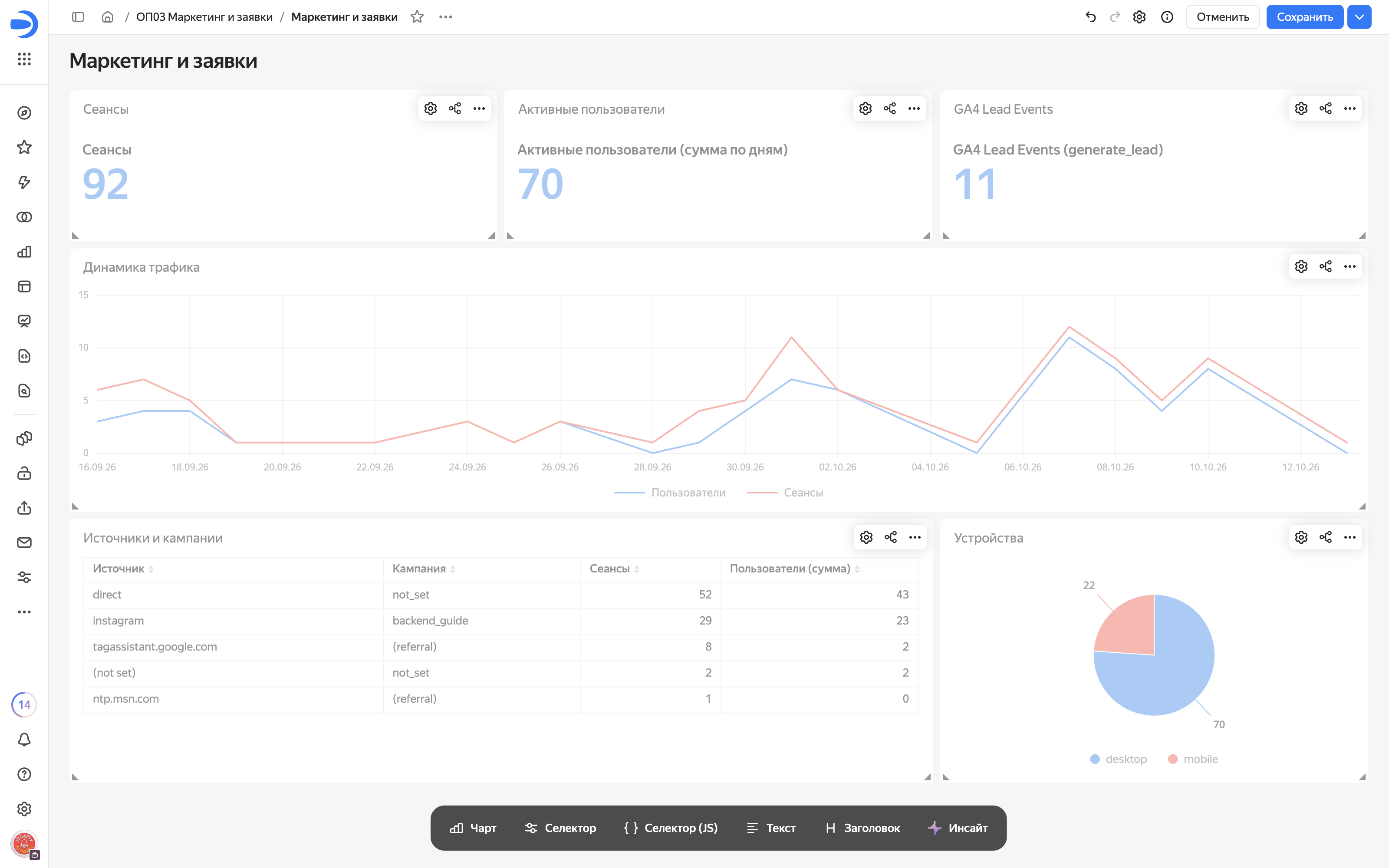Go to home via the house icon
Screen dimensions: 1389x868
tap(107, 16)
